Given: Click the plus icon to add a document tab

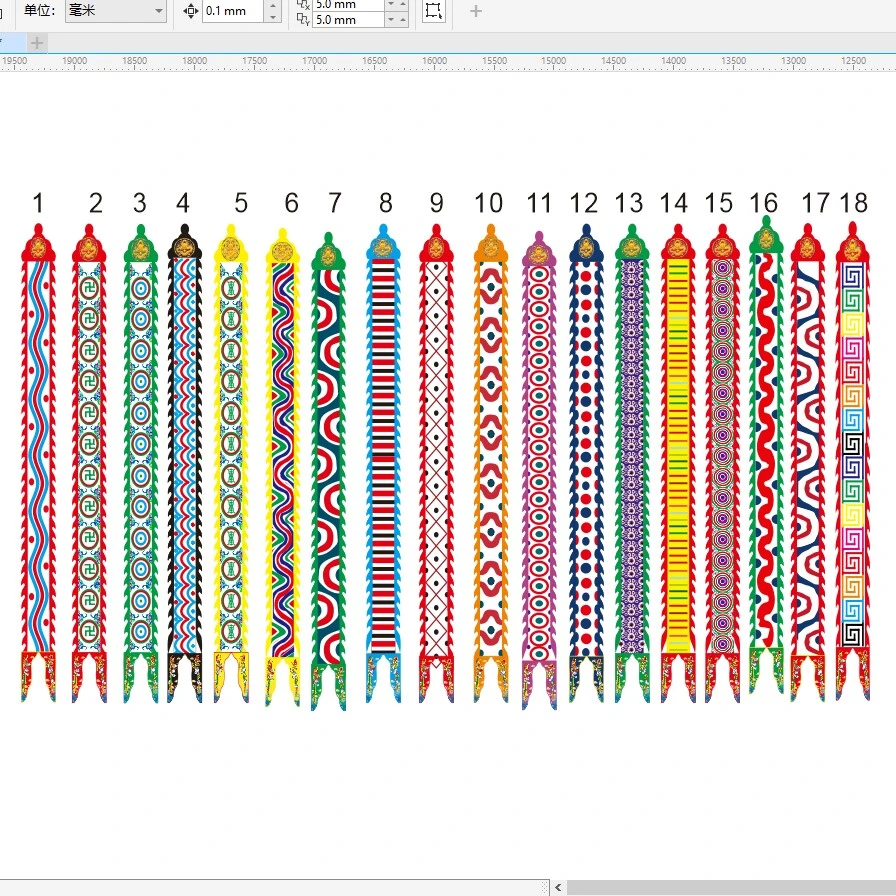Looking at the screenshot, I should click(37, 42).
